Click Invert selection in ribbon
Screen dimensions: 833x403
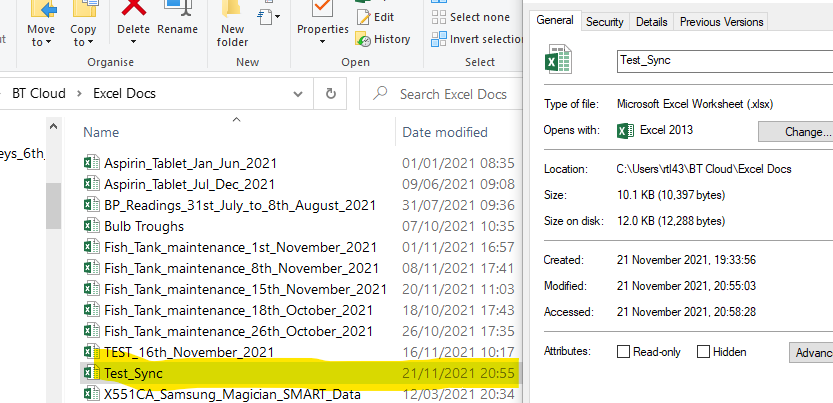click(x=478, y=39)
